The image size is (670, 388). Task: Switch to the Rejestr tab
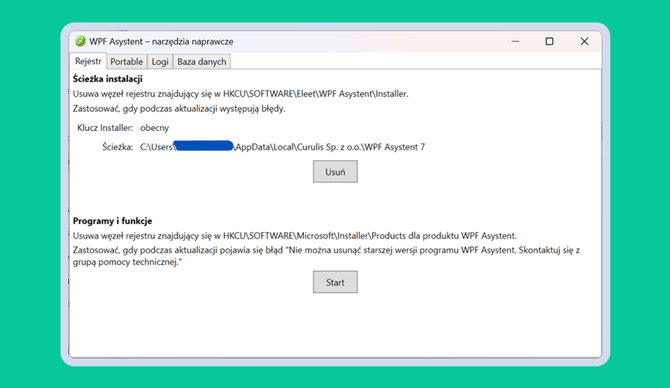(88, 61)
